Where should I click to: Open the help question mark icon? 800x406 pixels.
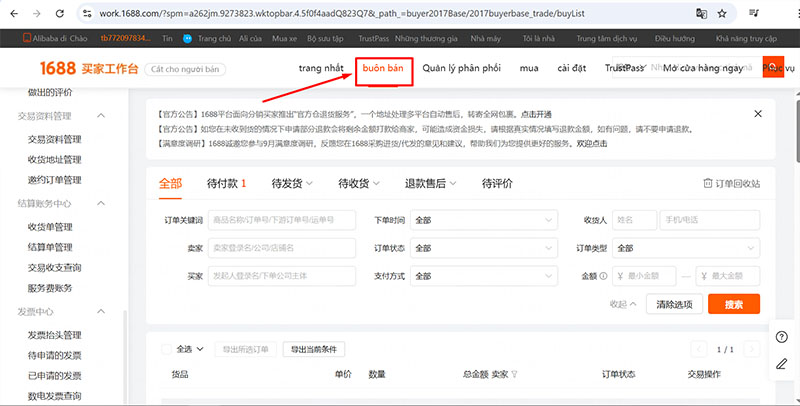781,337
